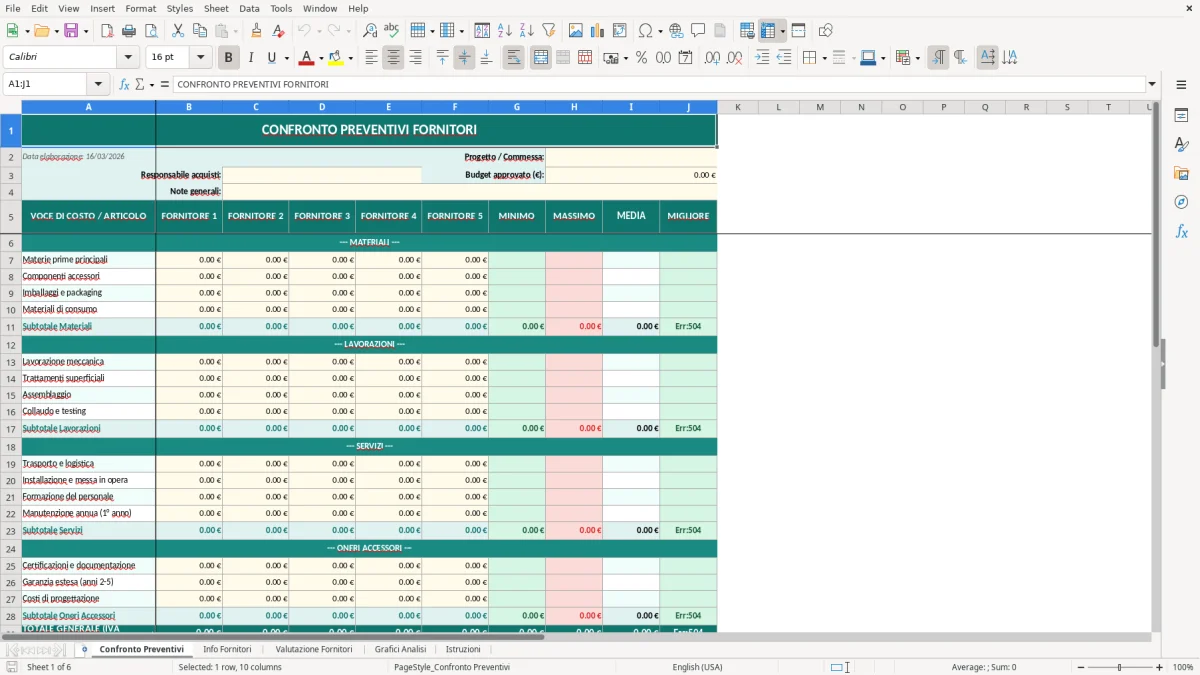
Task: Toggle Wrap Text
Action: pos(513,58)
